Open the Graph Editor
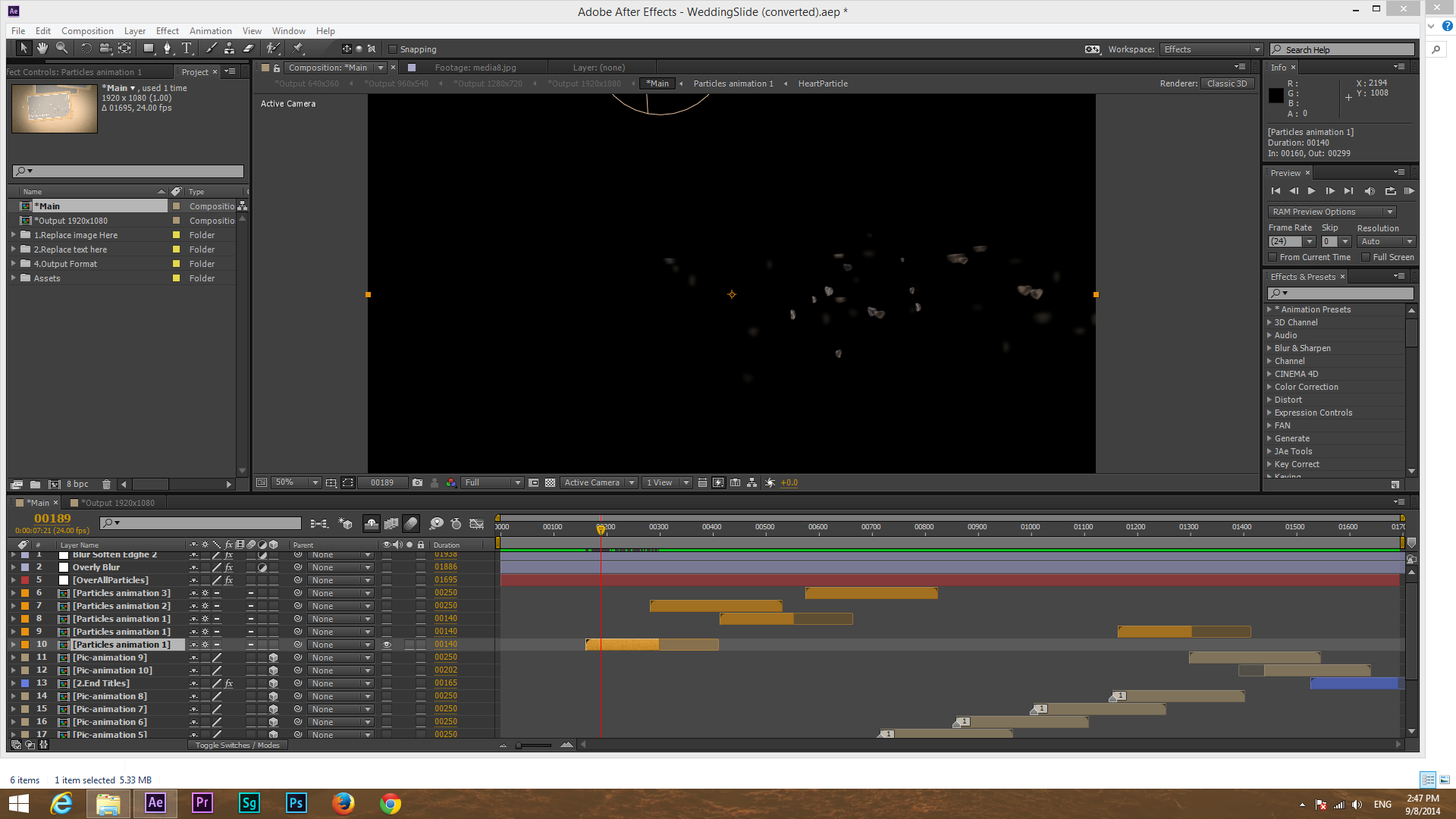This screenshot has width=1456, height=819. (477, 523)
